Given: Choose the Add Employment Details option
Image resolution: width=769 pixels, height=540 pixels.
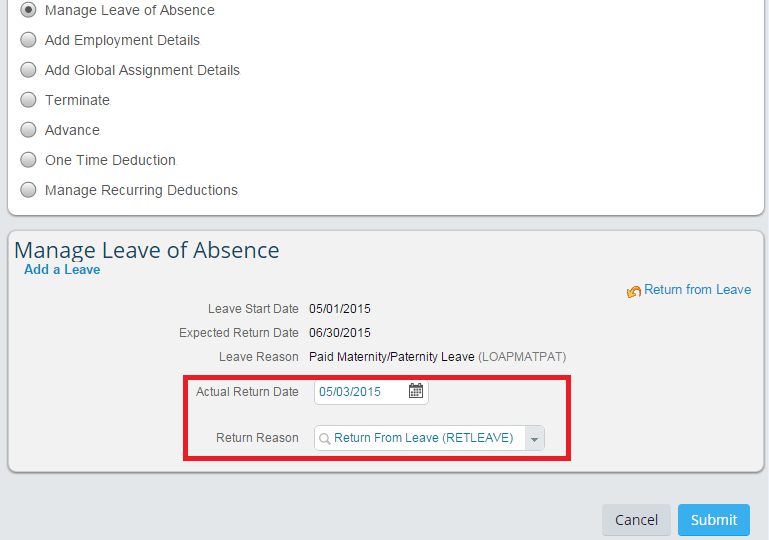Looking at the screenshot, I should click(28, 40).
